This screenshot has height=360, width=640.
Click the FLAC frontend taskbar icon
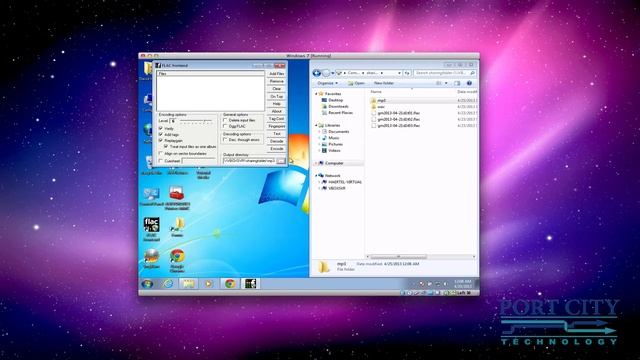250,284
